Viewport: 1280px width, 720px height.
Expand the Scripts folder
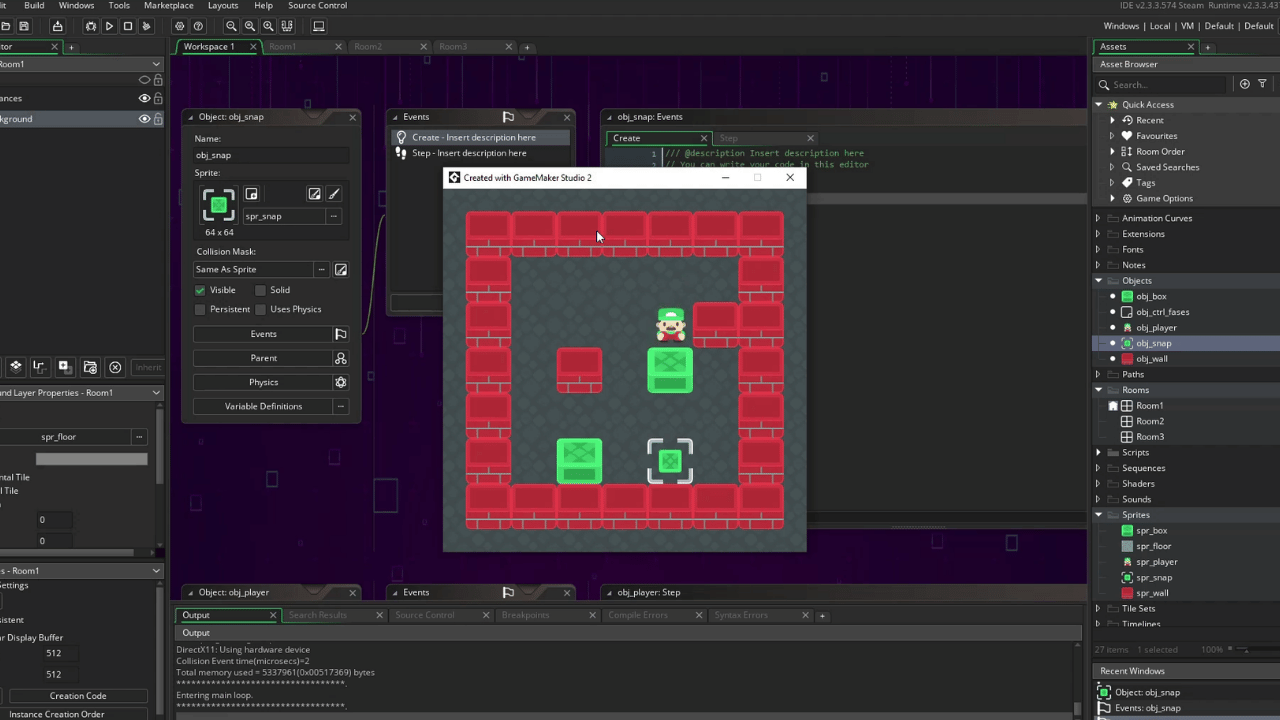1098,452
